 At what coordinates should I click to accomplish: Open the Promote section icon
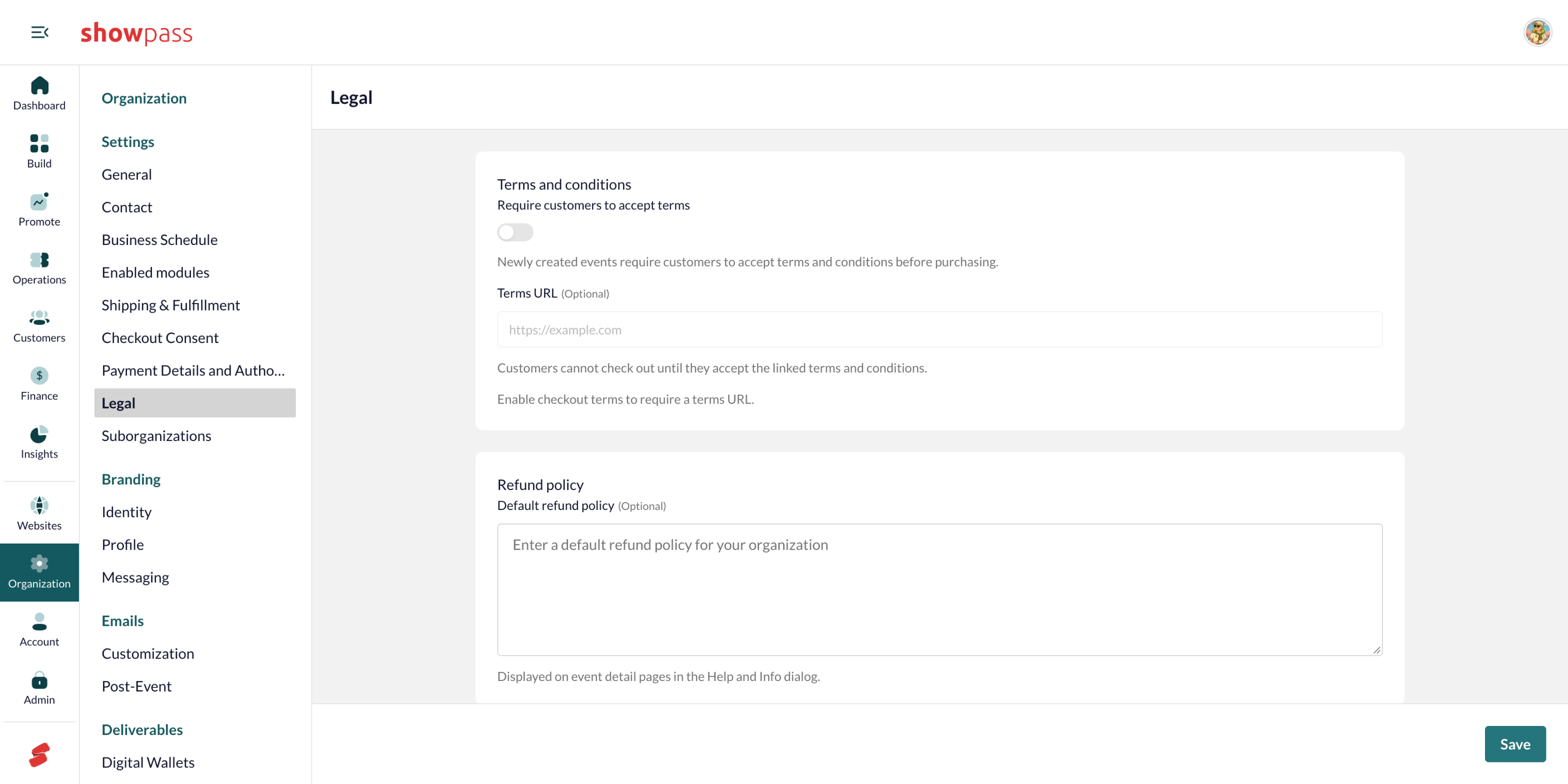(39, 201)
